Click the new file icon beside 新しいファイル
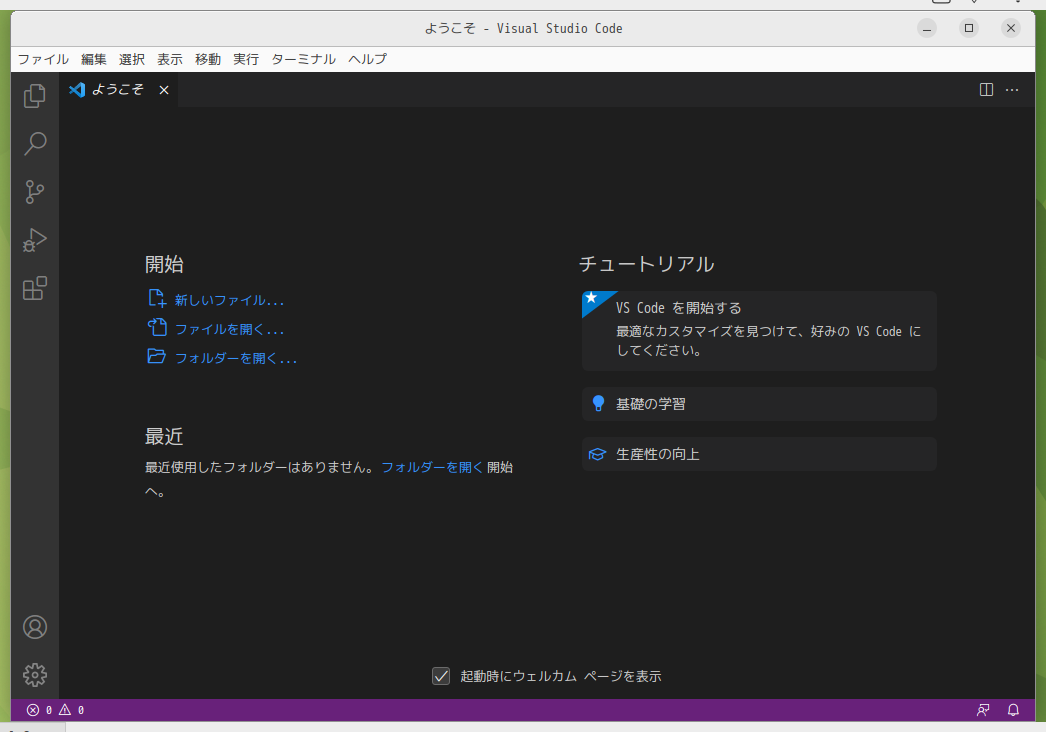 click(x=157, y=298)
